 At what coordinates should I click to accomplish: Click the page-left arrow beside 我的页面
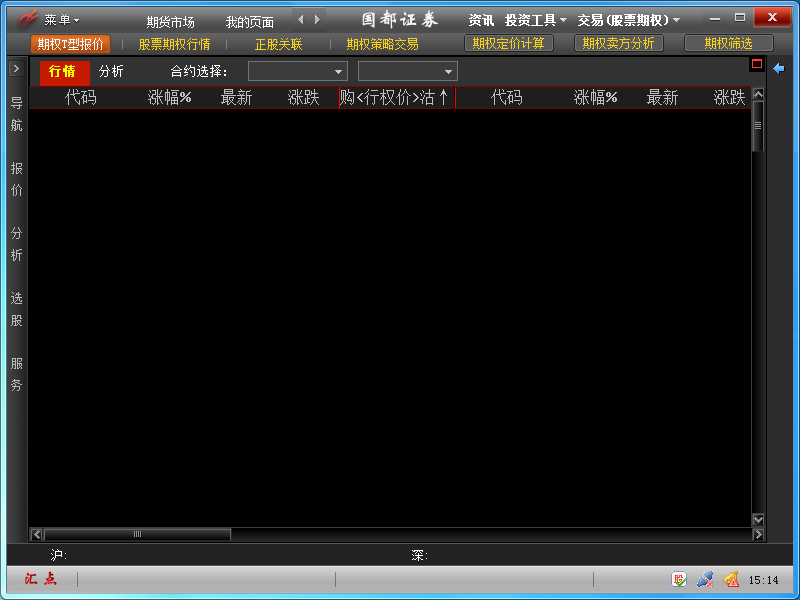point(300,20)
